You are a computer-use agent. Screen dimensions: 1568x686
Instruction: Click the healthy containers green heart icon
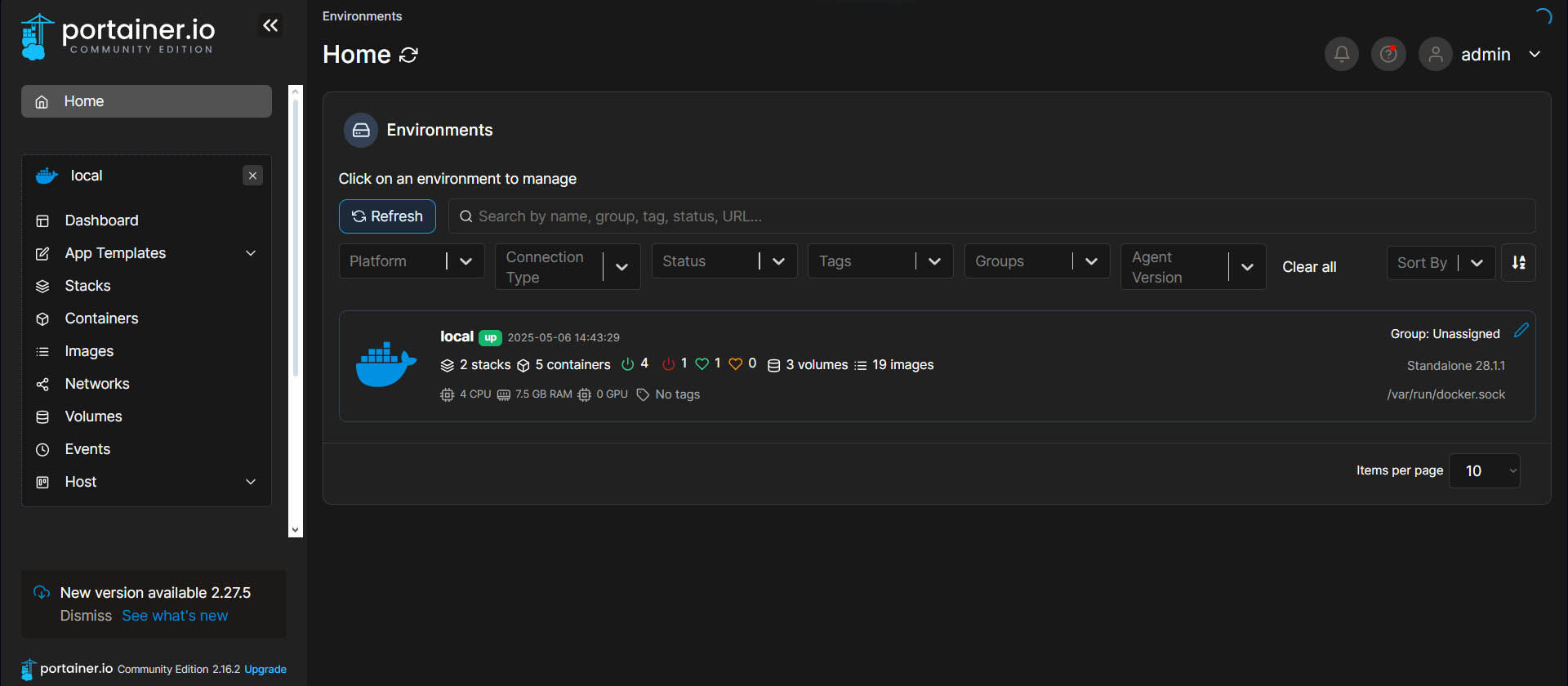[x=702, y=364]
